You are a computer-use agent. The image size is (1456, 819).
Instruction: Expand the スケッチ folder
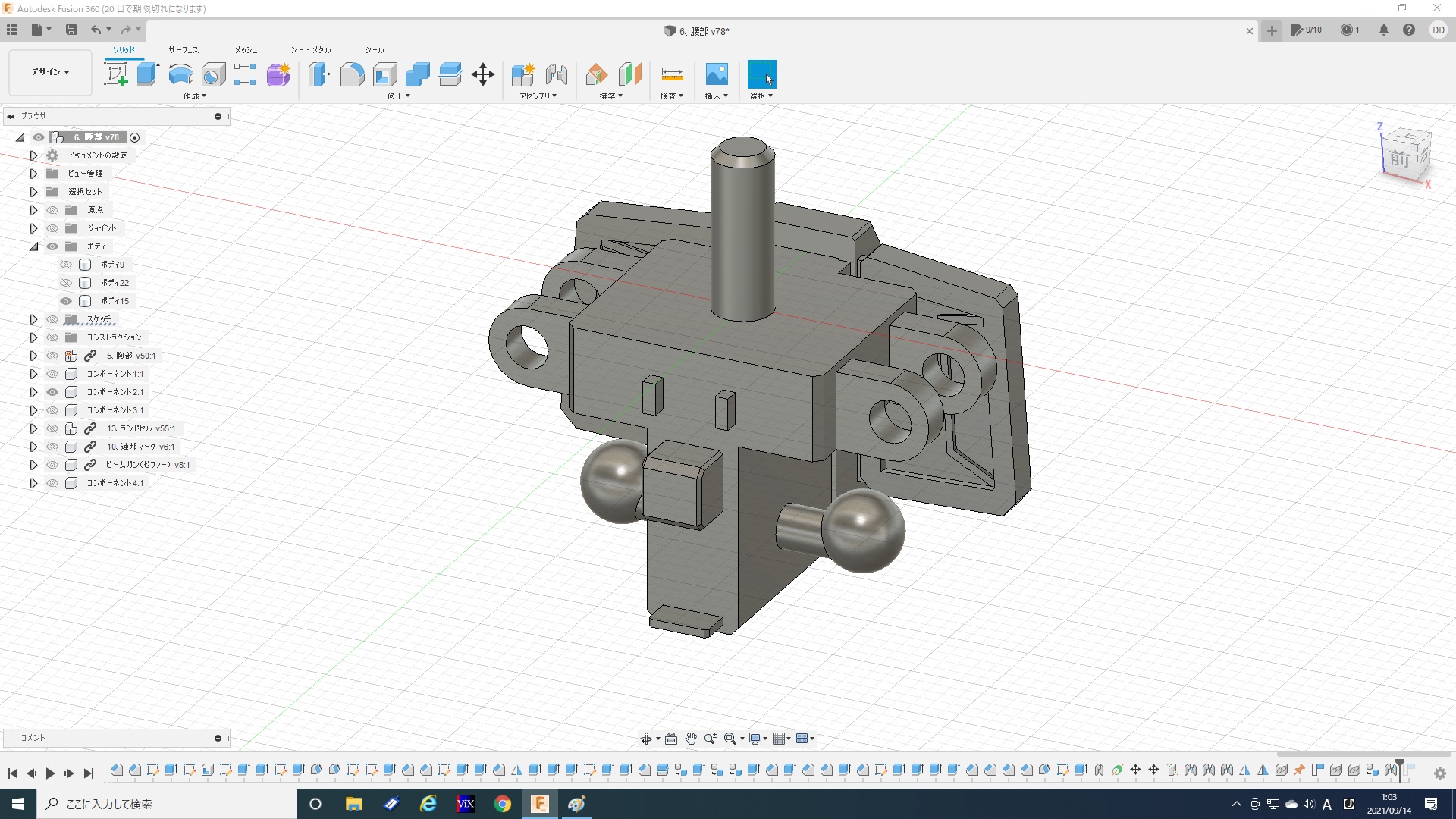click(33, 319)
